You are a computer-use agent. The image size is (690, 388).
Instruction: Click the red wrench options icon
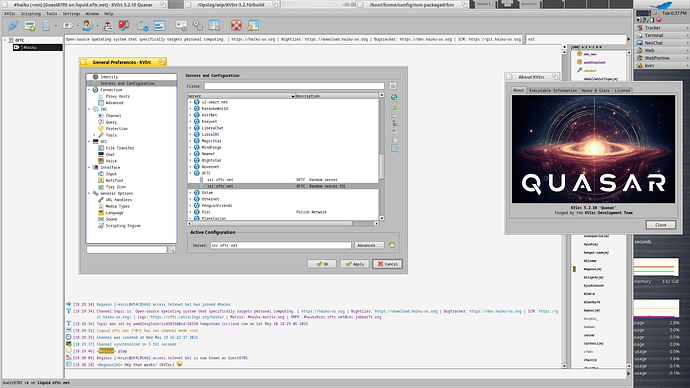pyautogui.click(x=124, y=26)
